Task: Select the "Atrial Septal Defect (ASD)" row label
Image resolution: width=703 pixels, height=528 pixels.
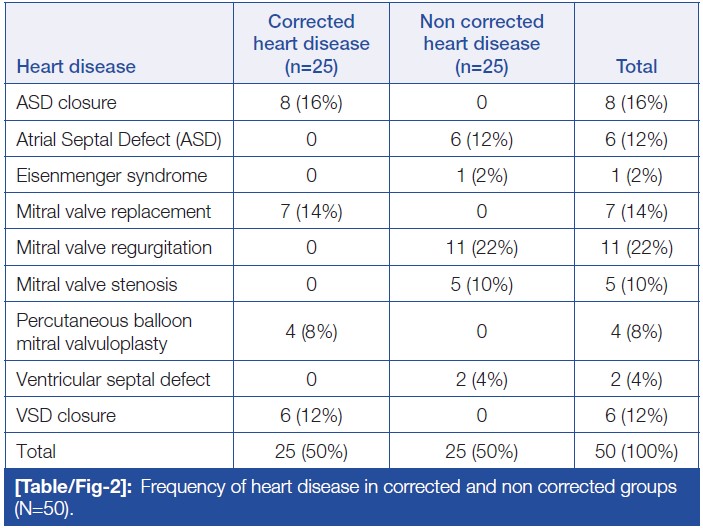Action: click(x=119, y=139)
